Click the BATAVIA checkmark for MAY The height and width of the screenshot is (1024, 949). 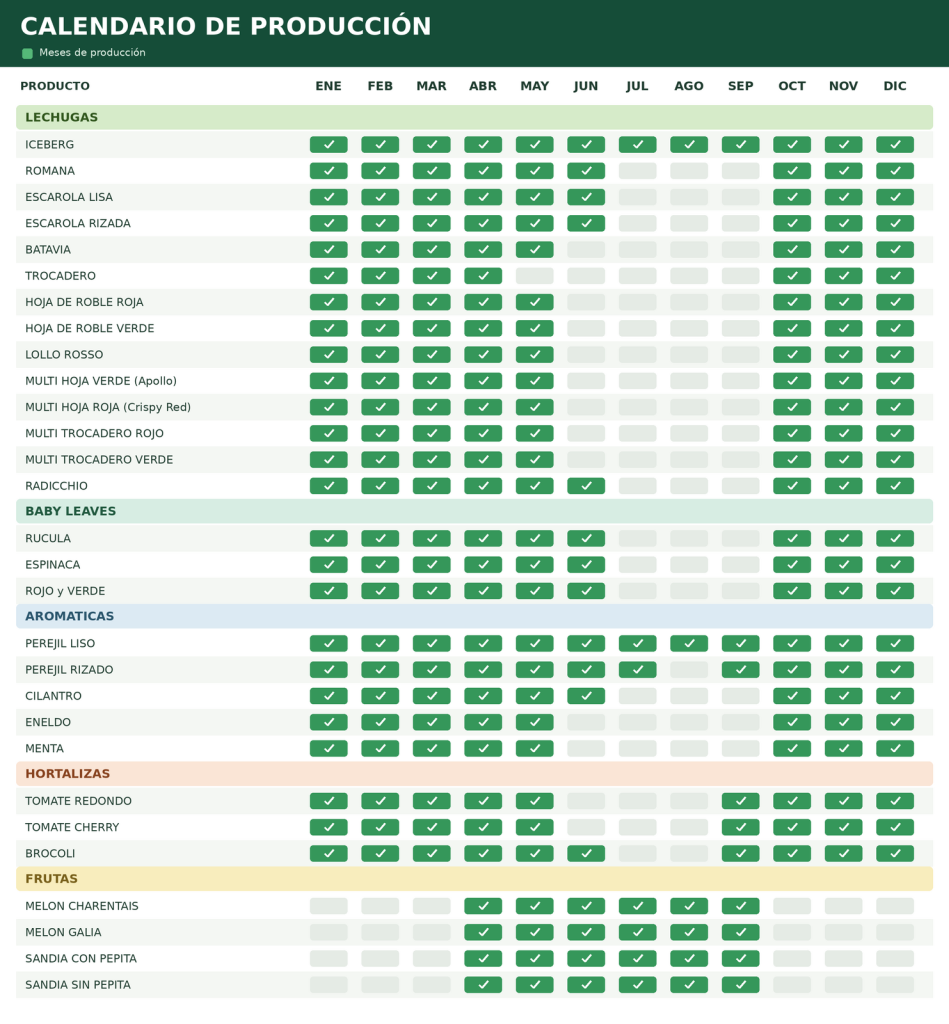point(534,249)
